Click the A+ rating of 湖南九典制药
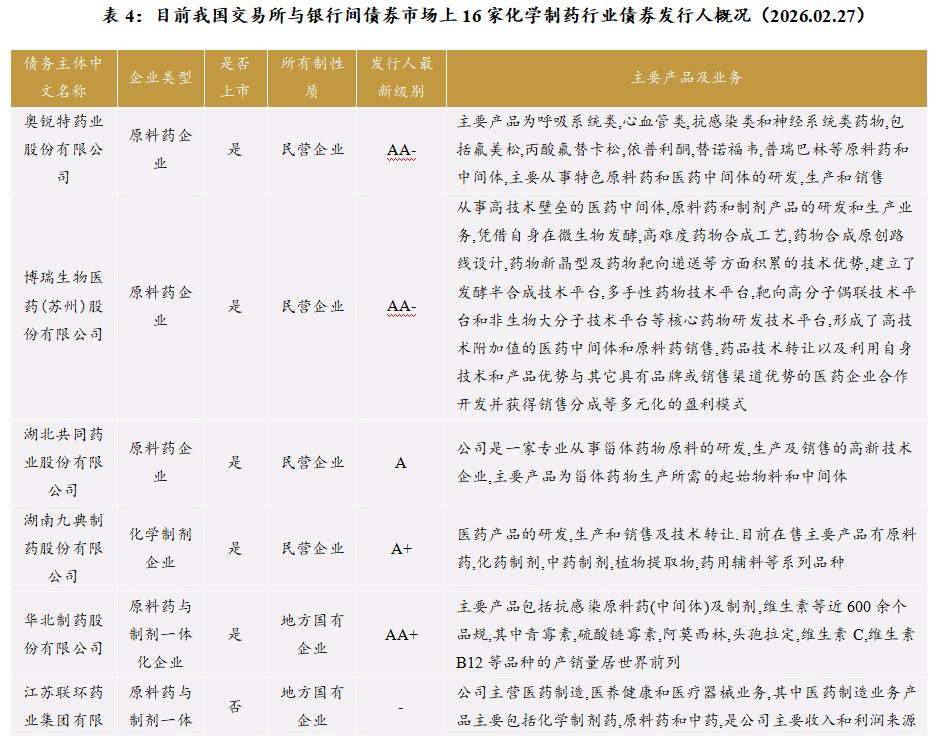940x747 pixels. pyautogui.click(x=401, y=549)
